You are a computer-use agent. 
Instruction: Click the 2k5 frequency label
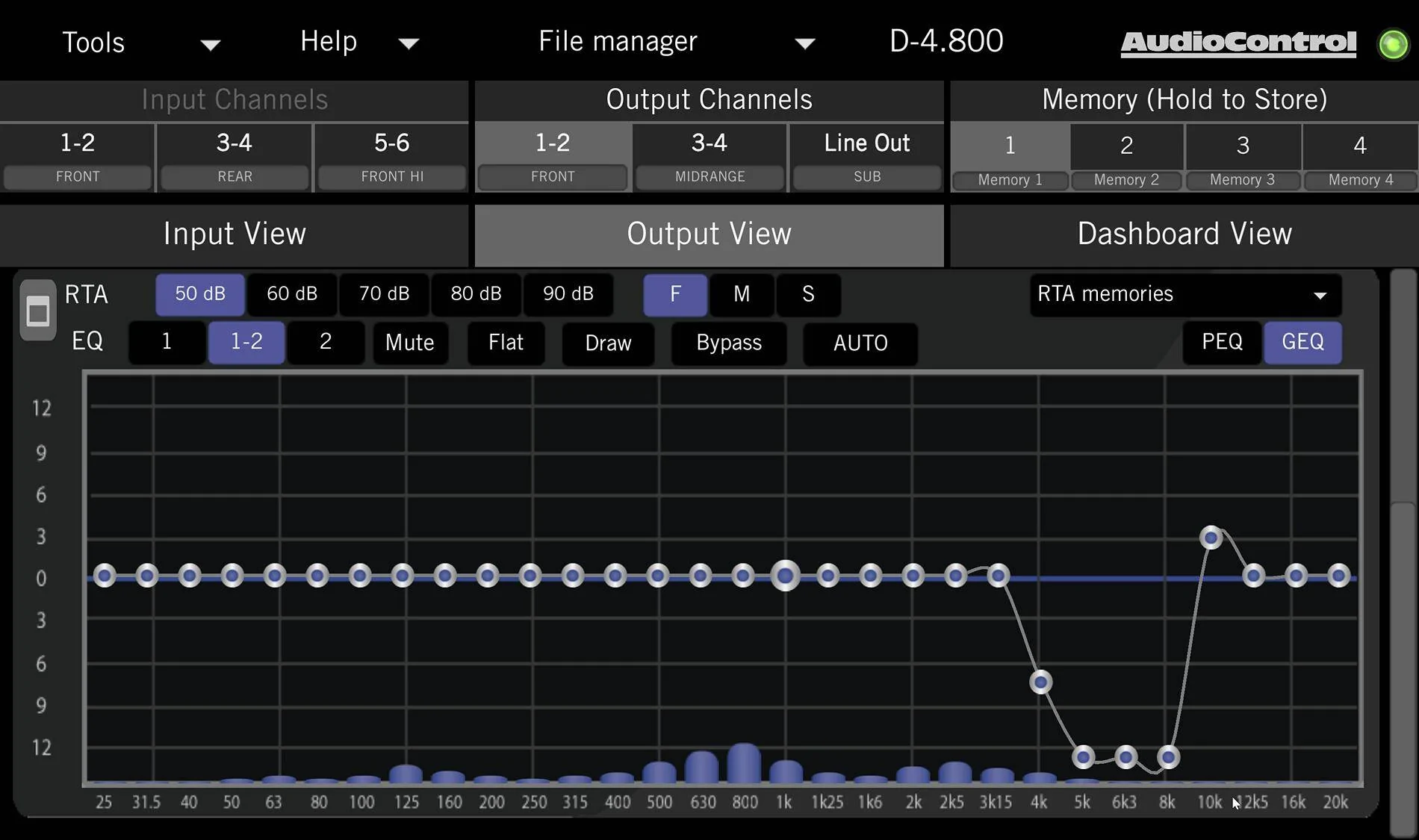951,803
